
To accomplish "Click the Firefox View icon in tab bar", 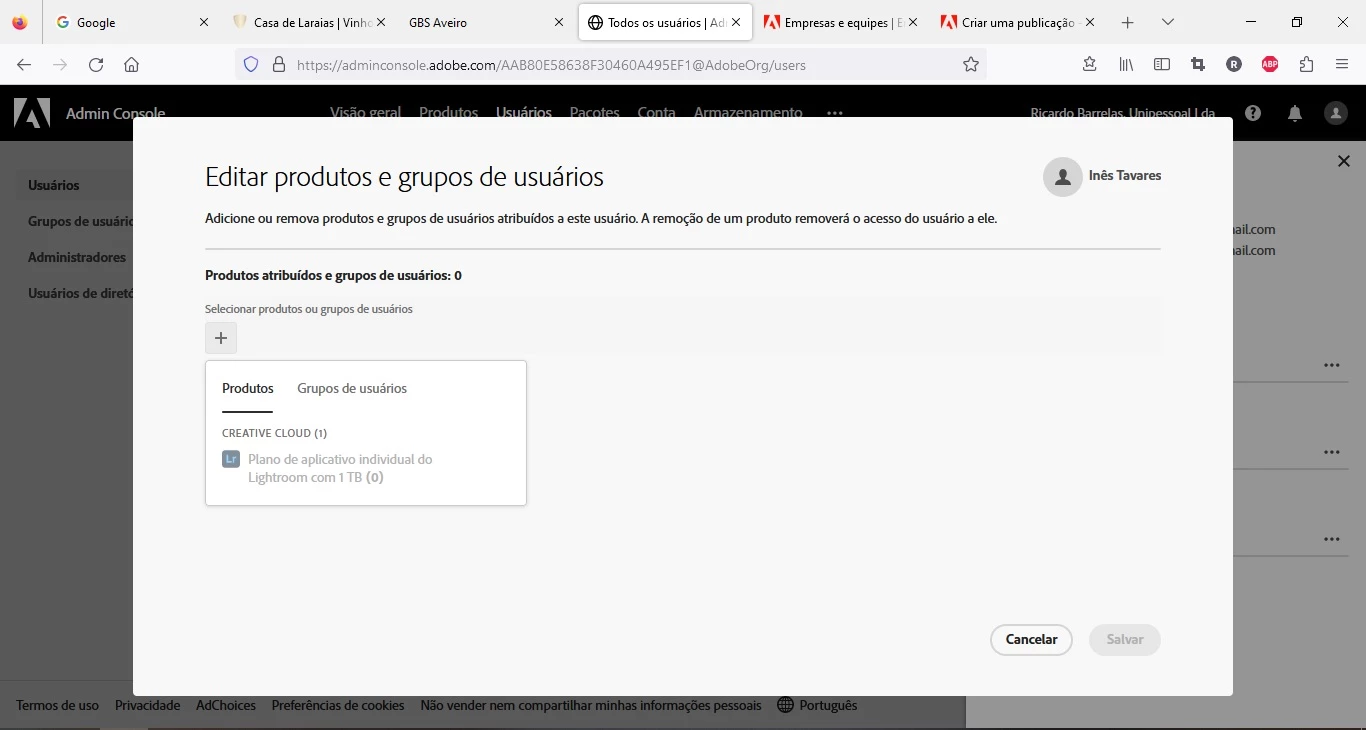I will (x=20, y=22).
